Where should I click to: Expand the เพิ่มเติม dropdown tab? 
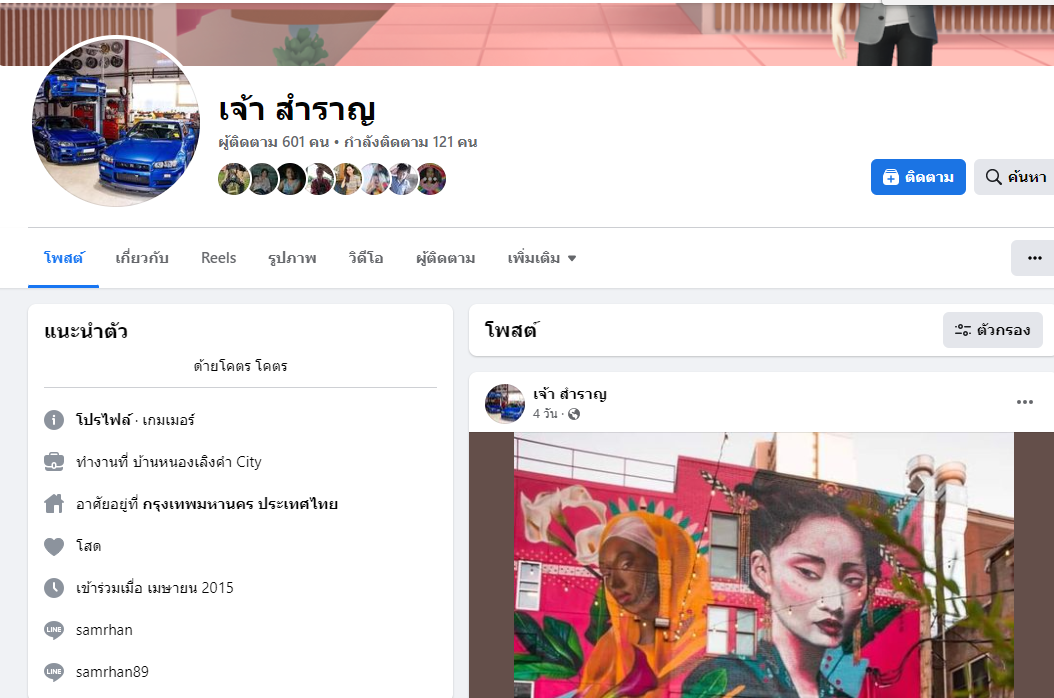tap(542, 258)
